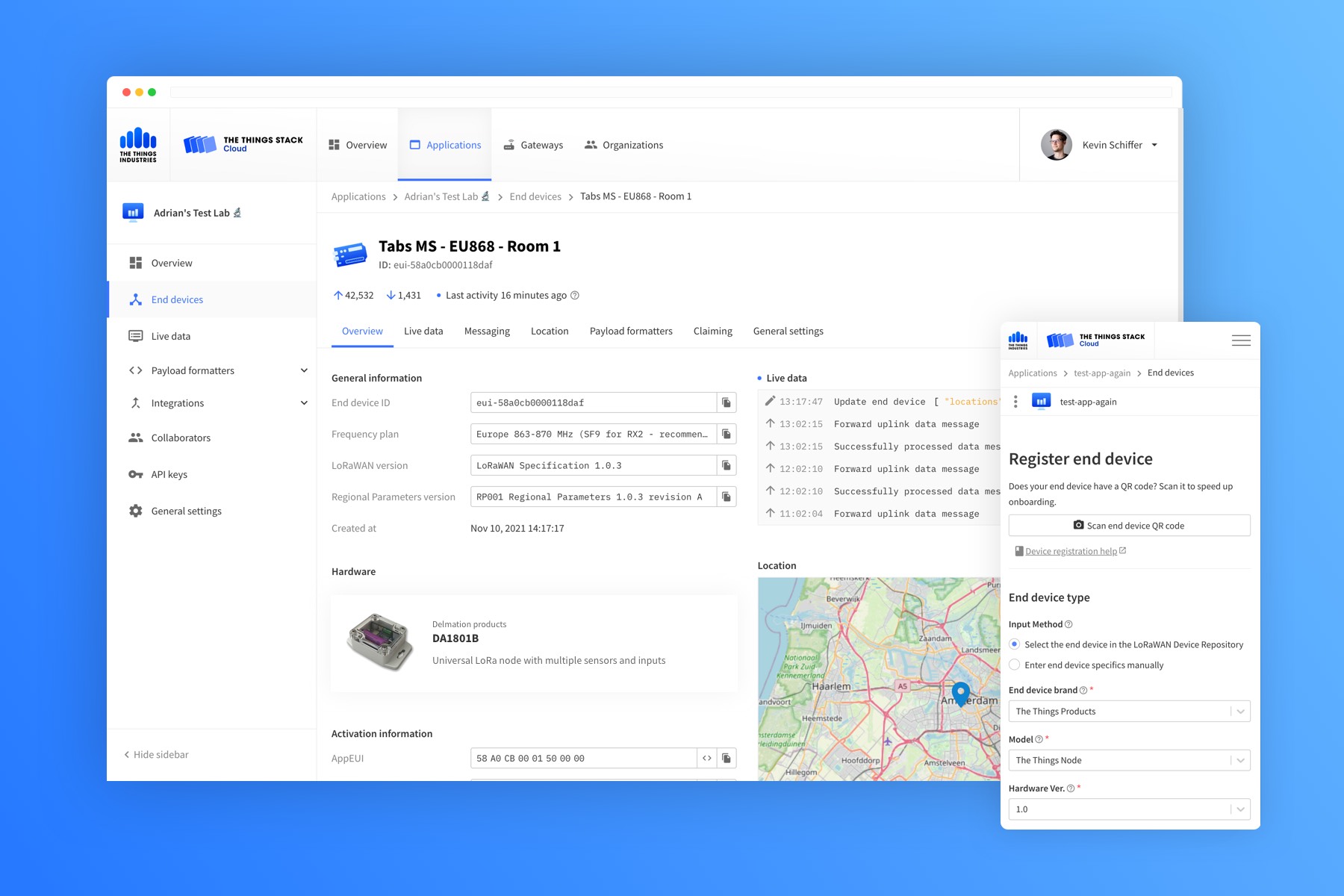Copy the End device ID value
The image size is (1344, 896).
click(726, 403)
